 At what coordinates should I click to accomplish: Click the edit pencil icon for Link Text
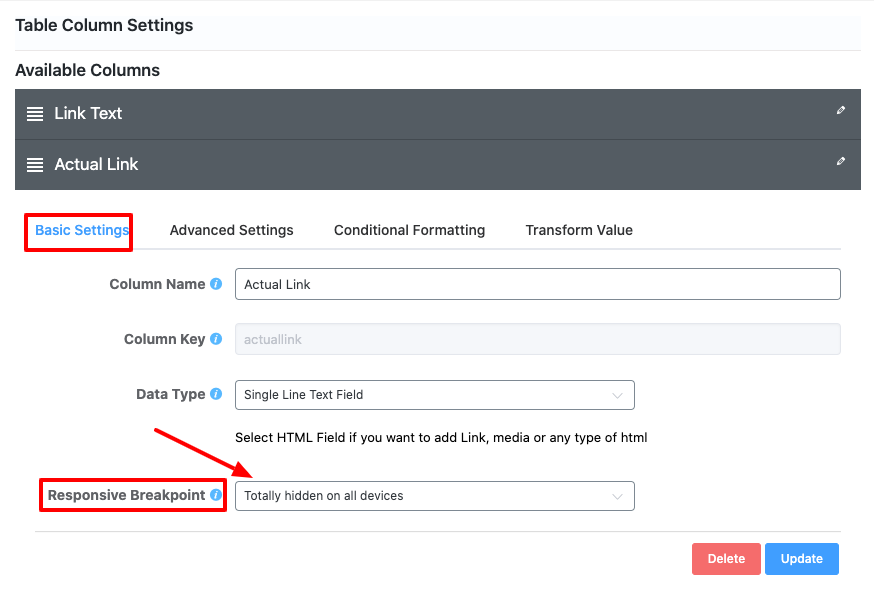841,111
